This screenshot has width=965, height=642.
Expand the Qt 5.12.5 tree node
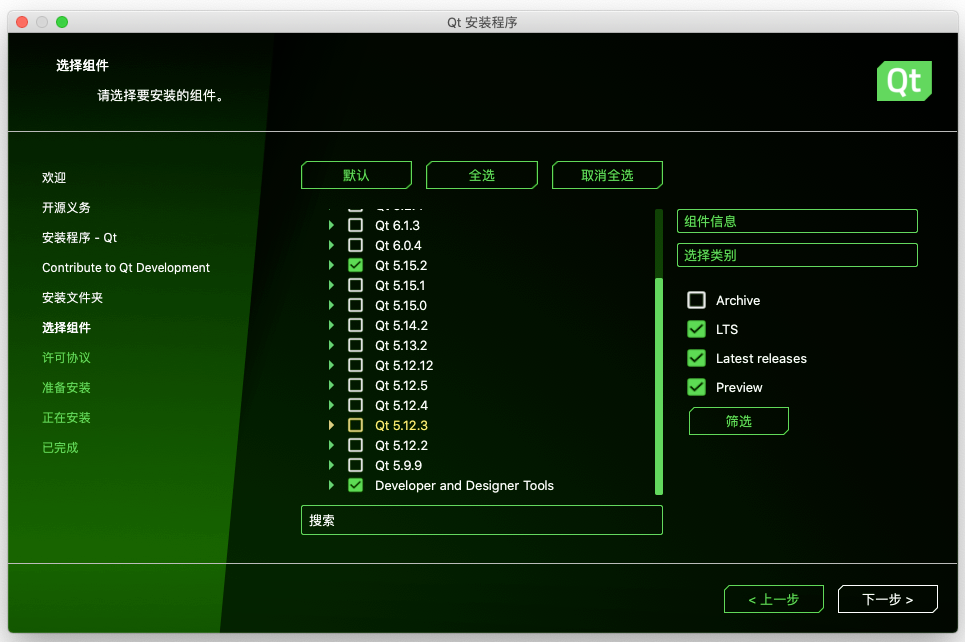331,385
